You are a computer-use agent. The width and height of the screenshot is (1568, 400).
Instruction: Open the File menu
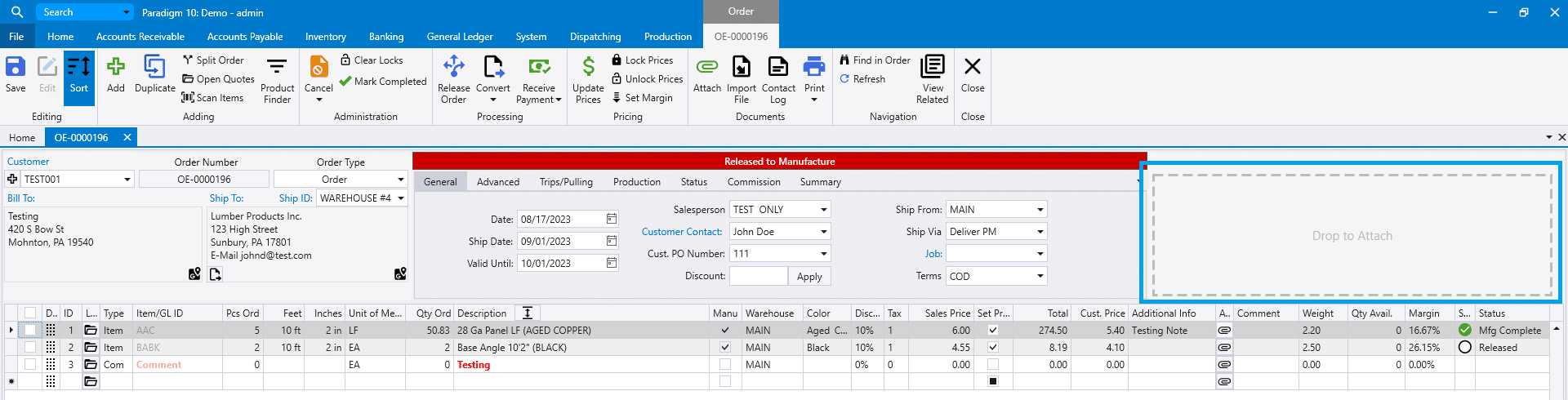pyautogui.click(x=16, y=37)
